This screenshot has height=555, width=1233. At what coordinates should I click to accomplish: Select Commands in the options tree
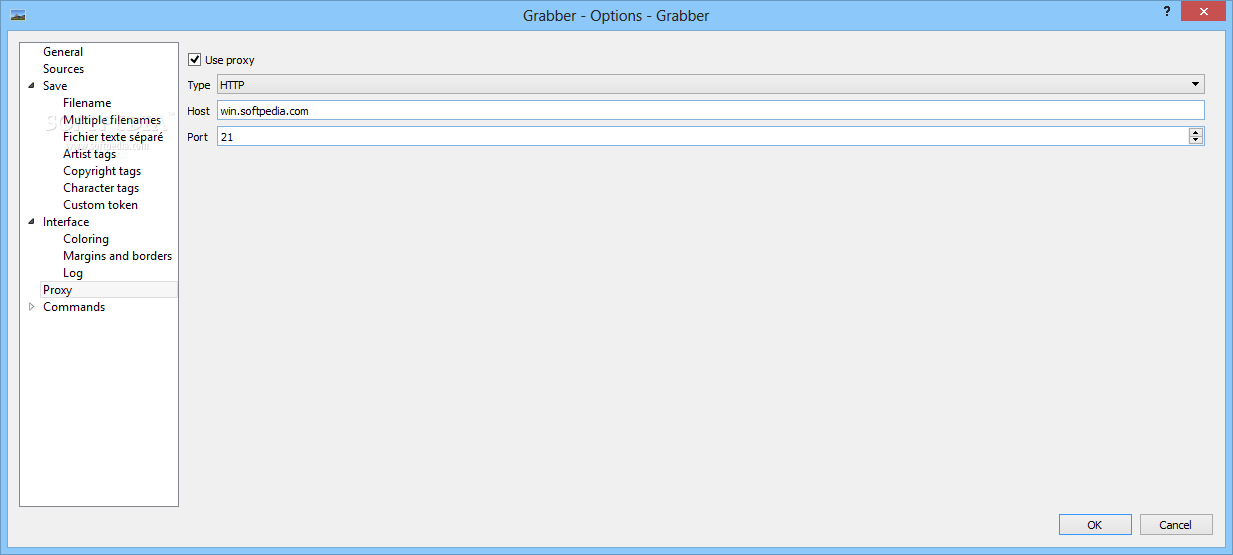[x=74, y=307]
